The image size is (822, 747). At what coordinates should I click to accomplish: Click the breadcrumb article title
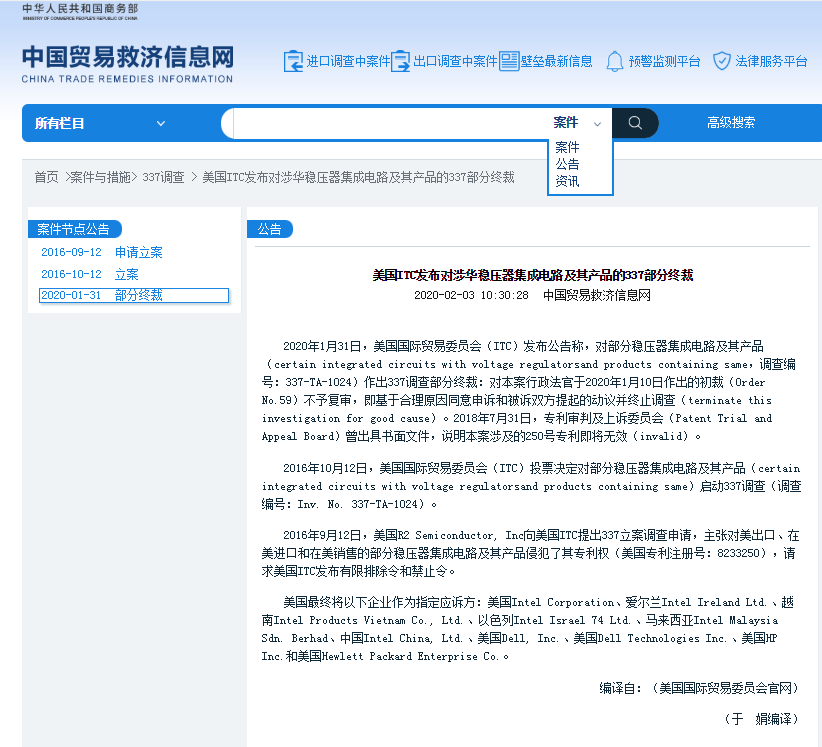coord(358,177)
